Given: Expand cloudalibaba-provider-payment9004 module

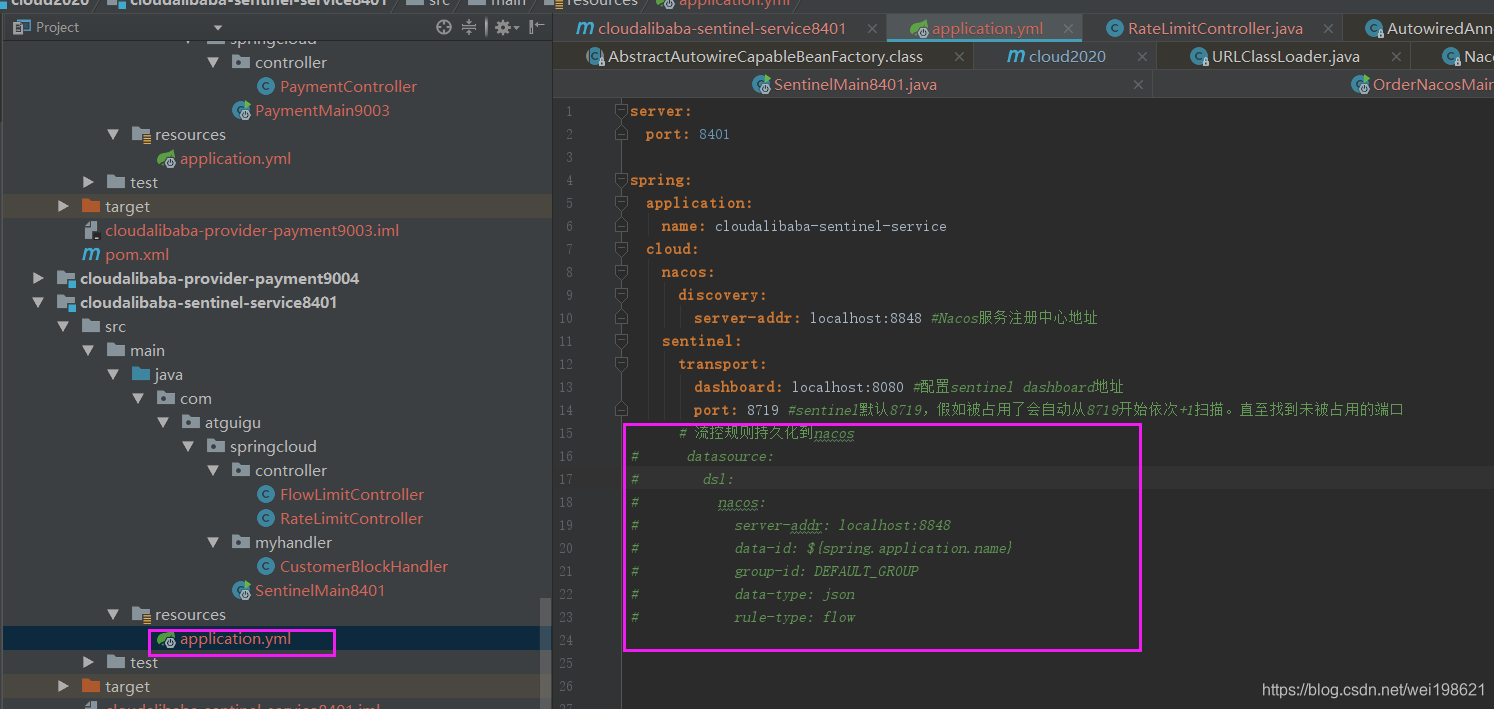Looking at the screenshot, I should click(x=38, y=278).
